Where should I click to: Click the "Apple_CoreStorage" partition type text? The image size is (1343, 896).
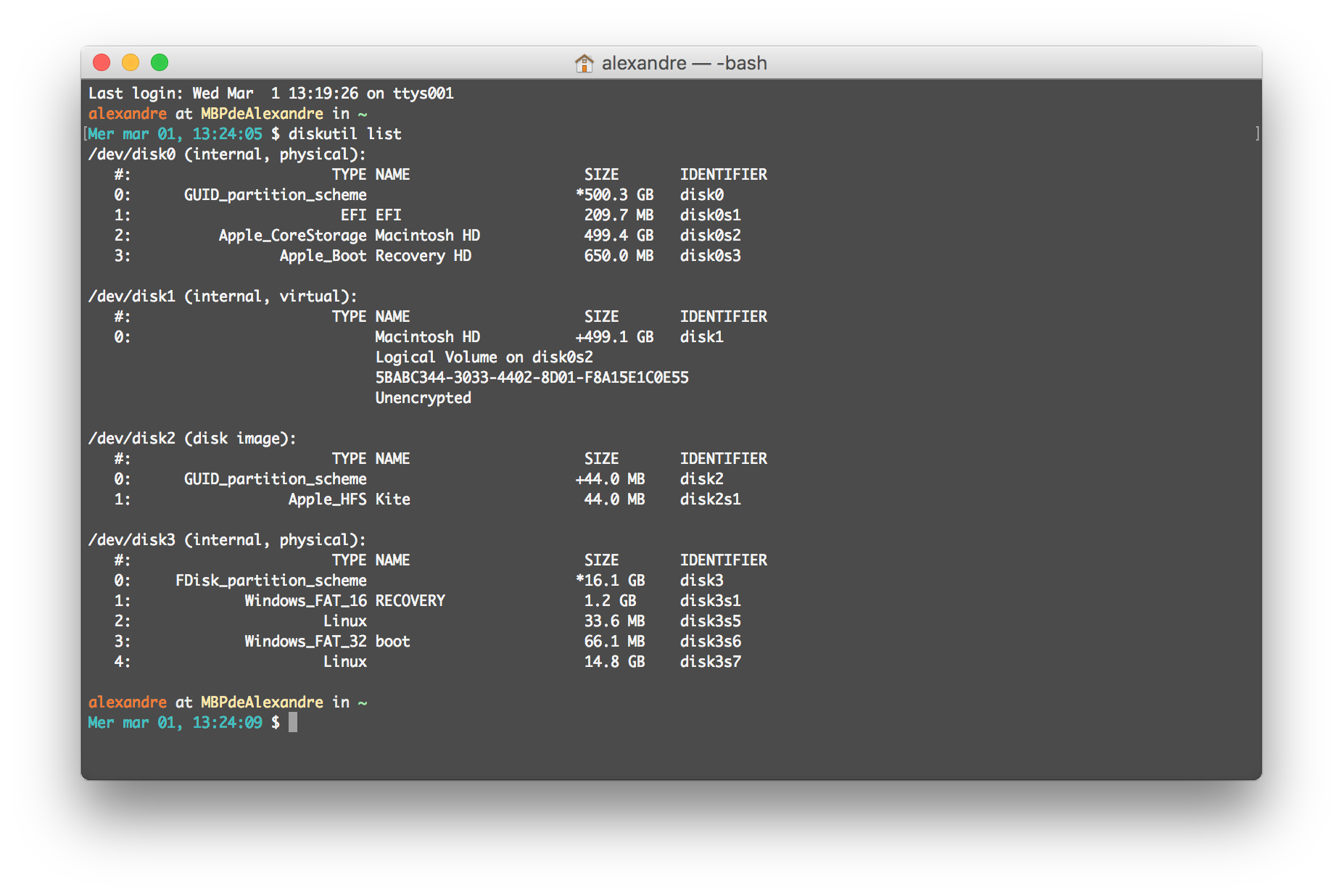[292, 236]
